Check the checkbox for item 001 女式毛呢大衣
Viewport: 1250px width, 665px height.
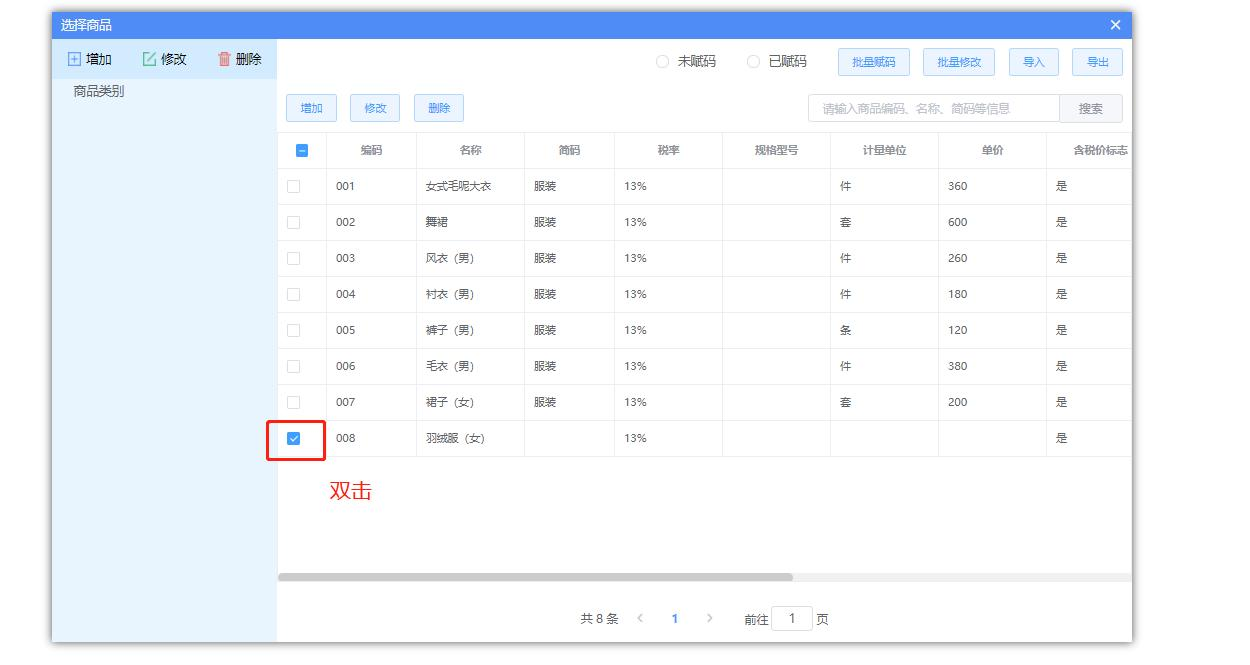[x=293, y=186]
